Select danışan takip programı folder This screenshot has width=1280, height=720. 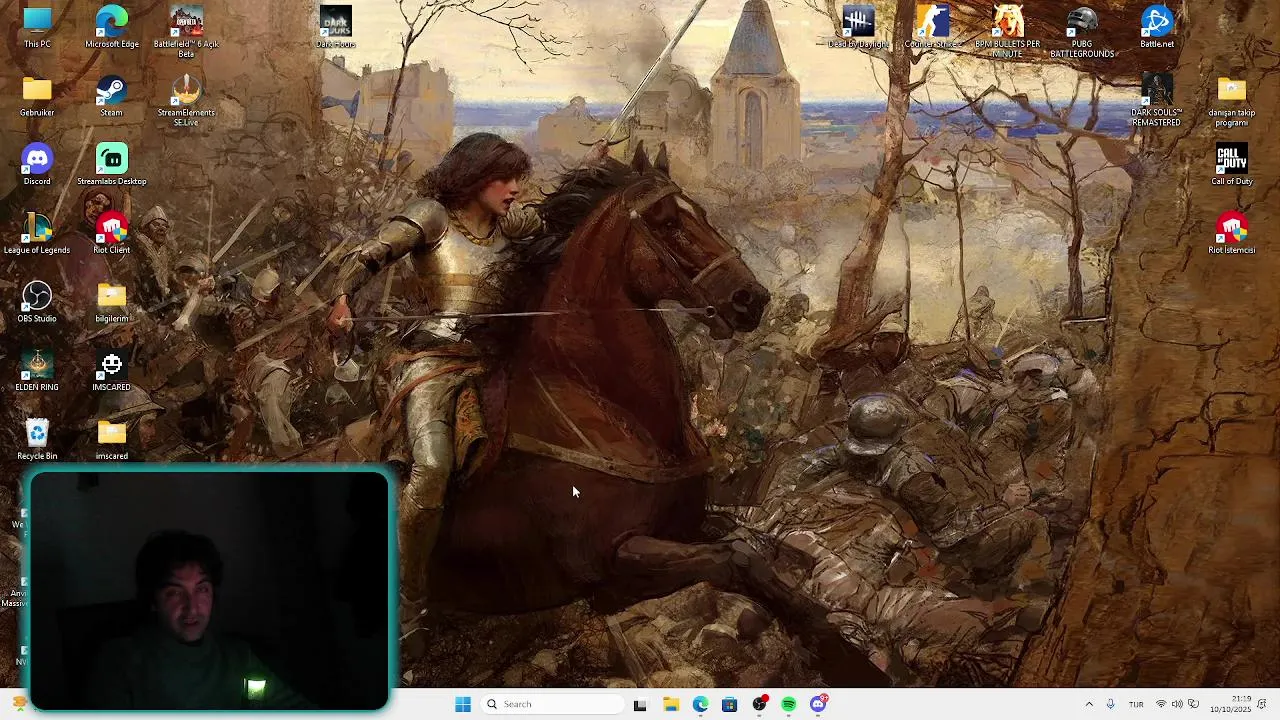1232,100
